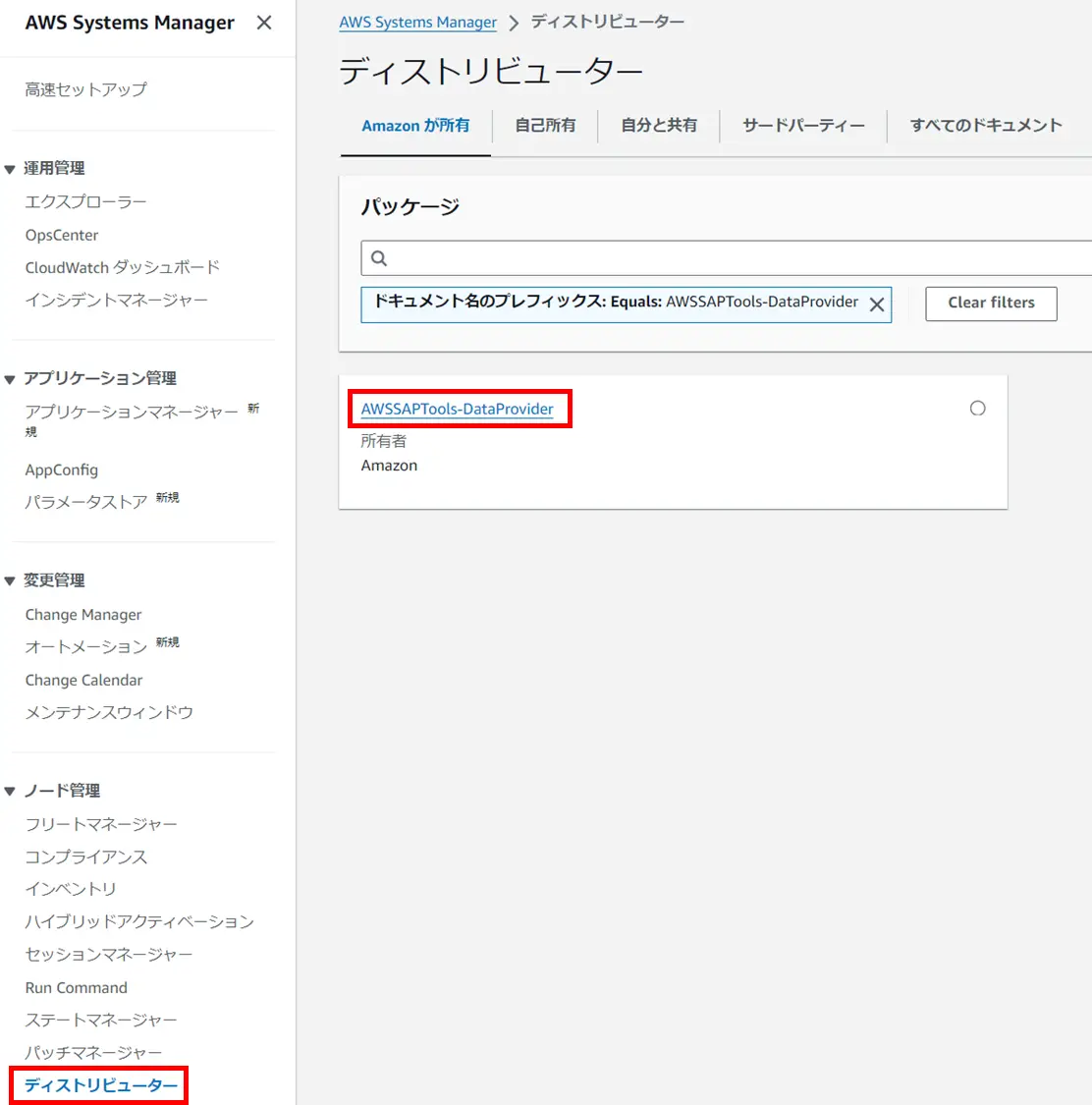The width and height of the screenshot is (1092, 1105).
Task: Navigate to インシデントマネージャー
Action: coord(116,301)
